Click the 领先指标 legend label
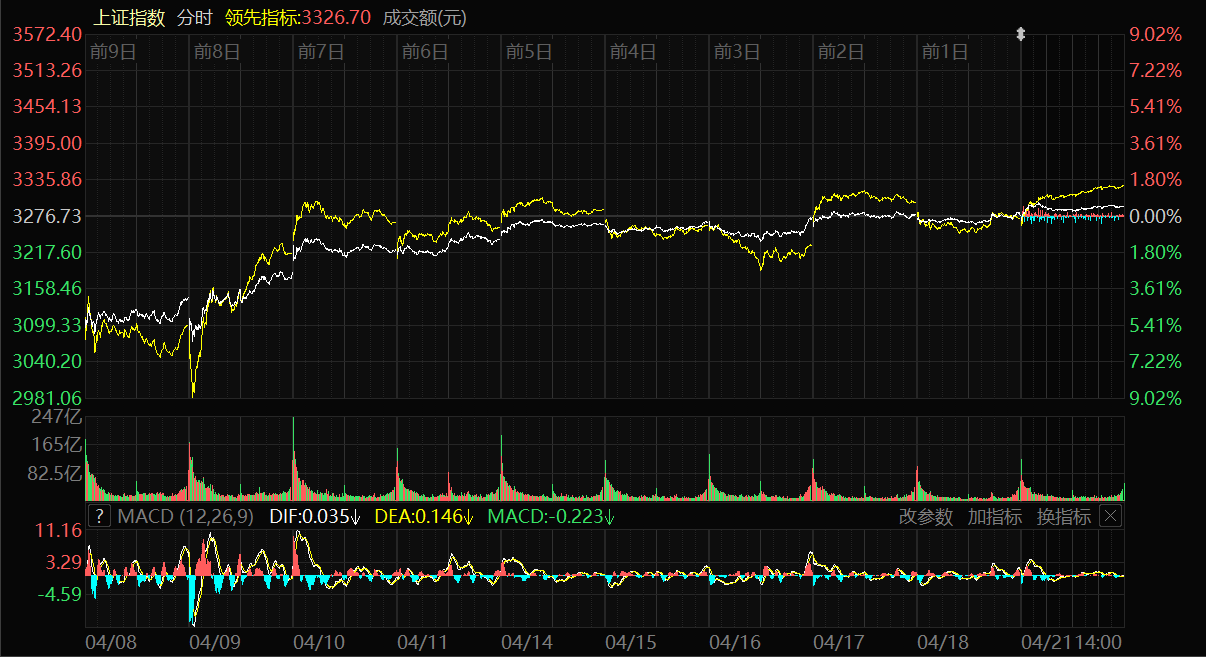This screenshot has height=657, width=1206. click(x=262, y=17)
